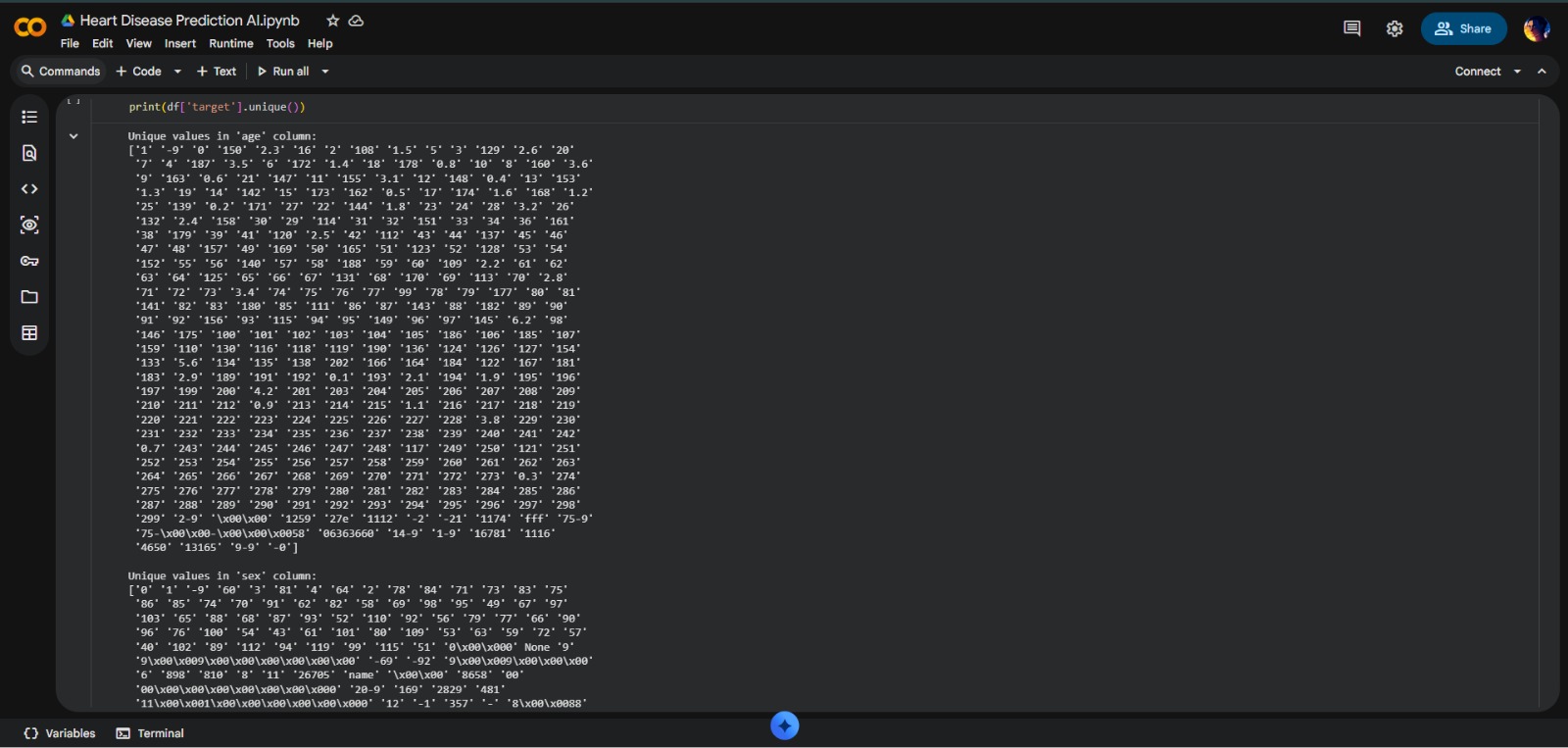Viewport: 1568px width, 748px height.
Task: Open the Run all dropdown arrow
Action: click(325, 72)
